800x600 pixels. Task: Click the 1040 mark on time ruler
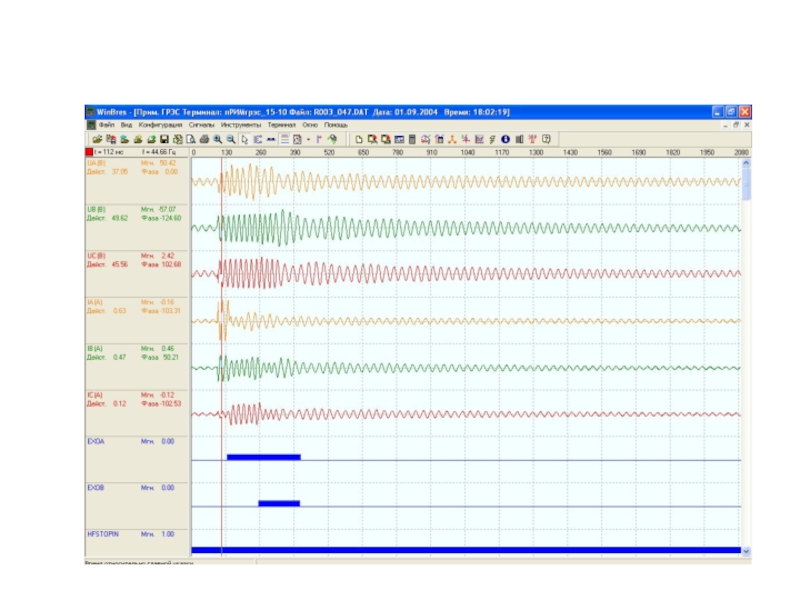pyautogui.click(x=467, y=152)
